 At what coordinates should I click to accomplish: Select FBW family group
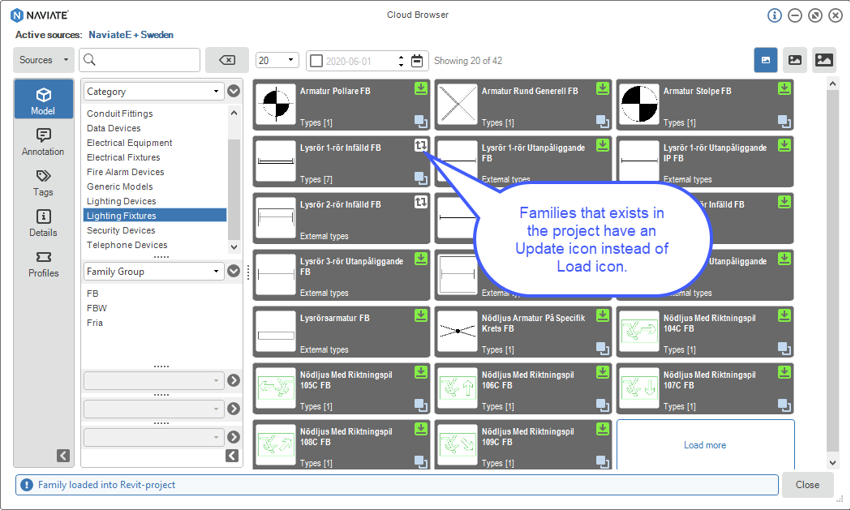(96, 308)
